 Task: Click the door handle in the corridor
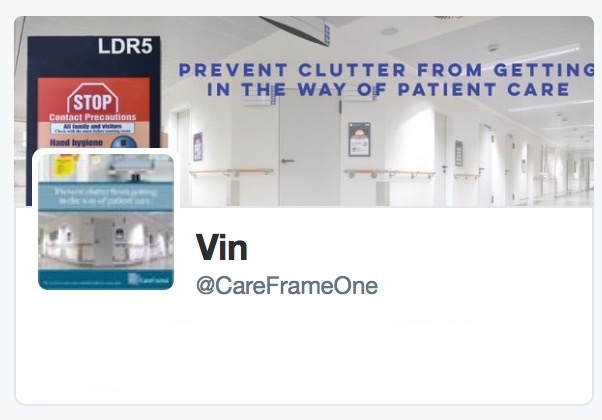pyautogui.click(x=287, y=161)
